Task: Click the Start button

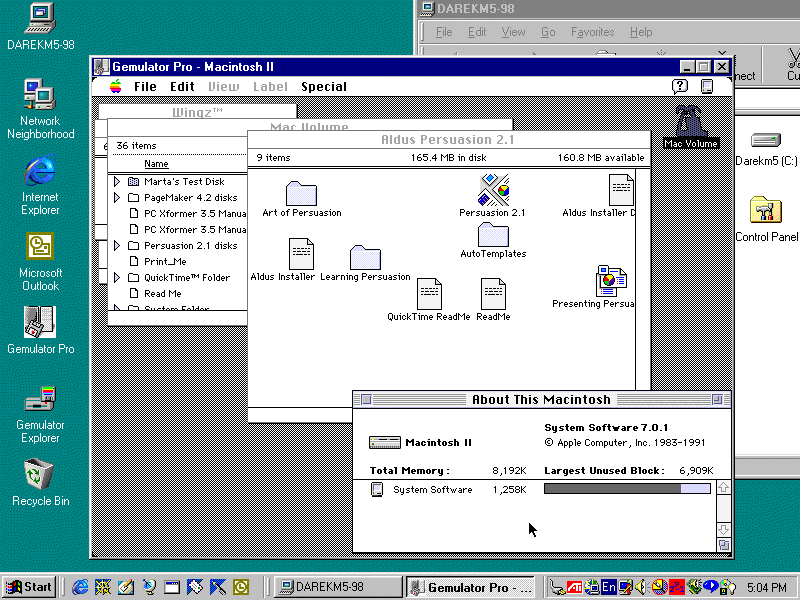Action: 29,587
